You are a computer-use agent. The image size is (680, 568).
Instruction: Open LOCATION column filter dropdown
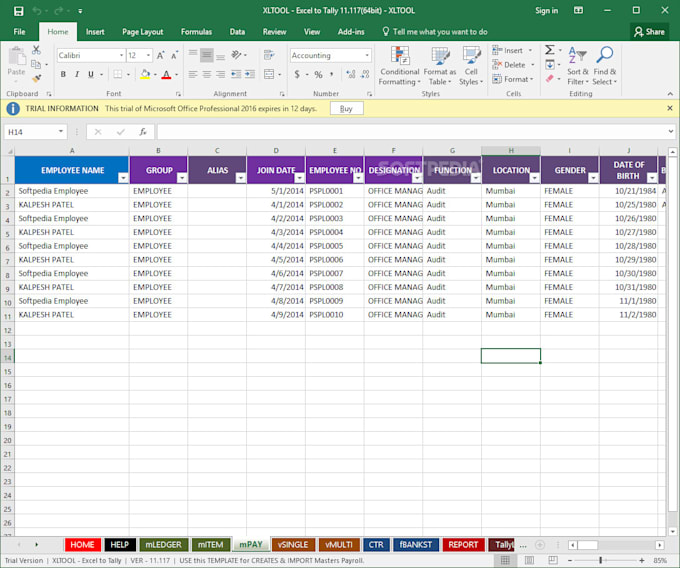click(534, 178)
